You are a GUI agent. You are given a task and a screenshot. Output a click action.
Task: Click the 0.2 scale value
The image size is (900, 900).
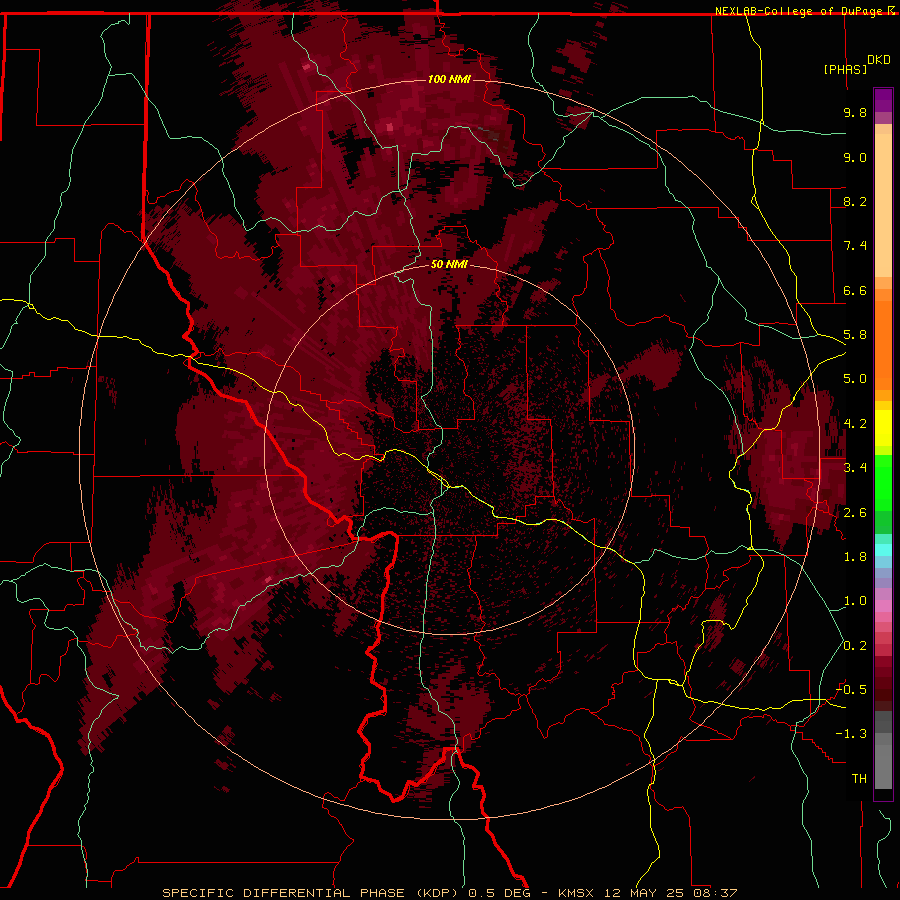pos(855,646)
